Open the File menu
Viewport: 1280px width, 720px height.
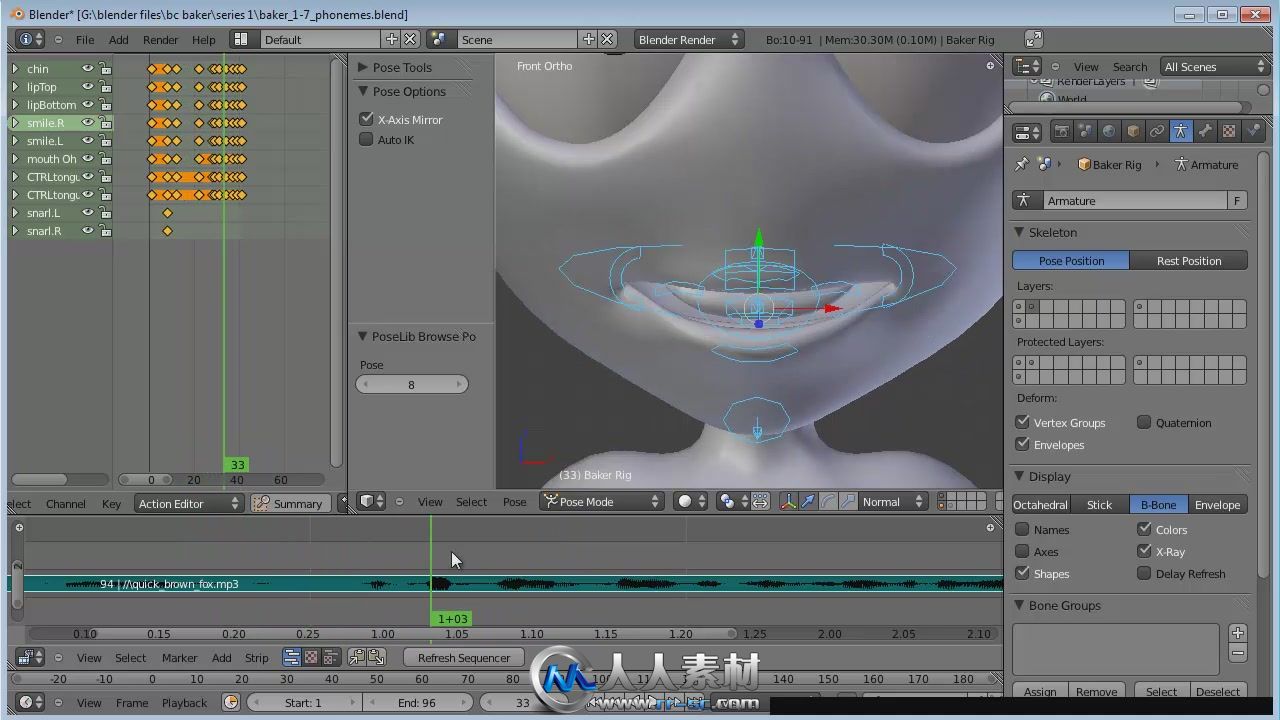(85, 40)
